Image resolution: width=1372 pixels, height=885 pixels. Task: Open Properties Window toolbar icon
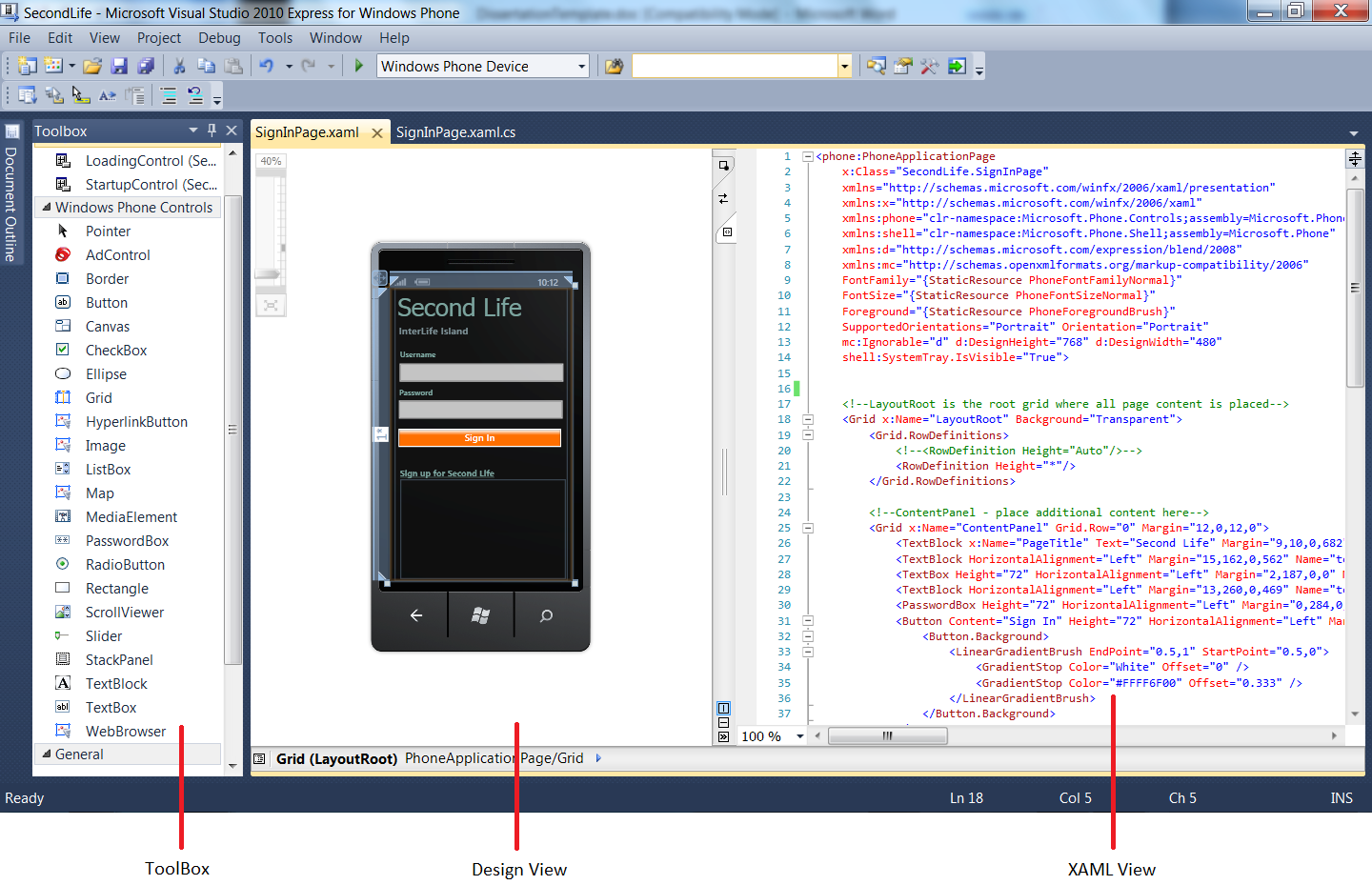(903, 66)
